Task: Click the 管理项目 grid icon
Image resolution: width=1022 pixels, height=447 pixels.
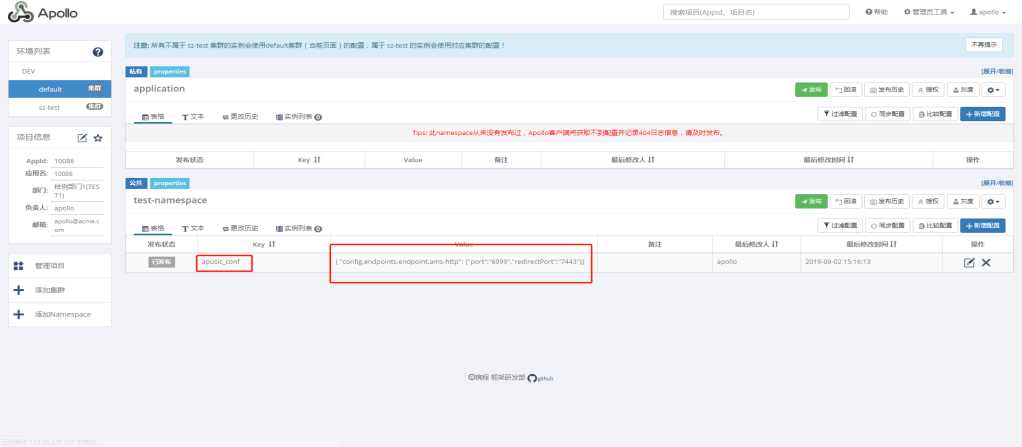Action: (18, 266)
